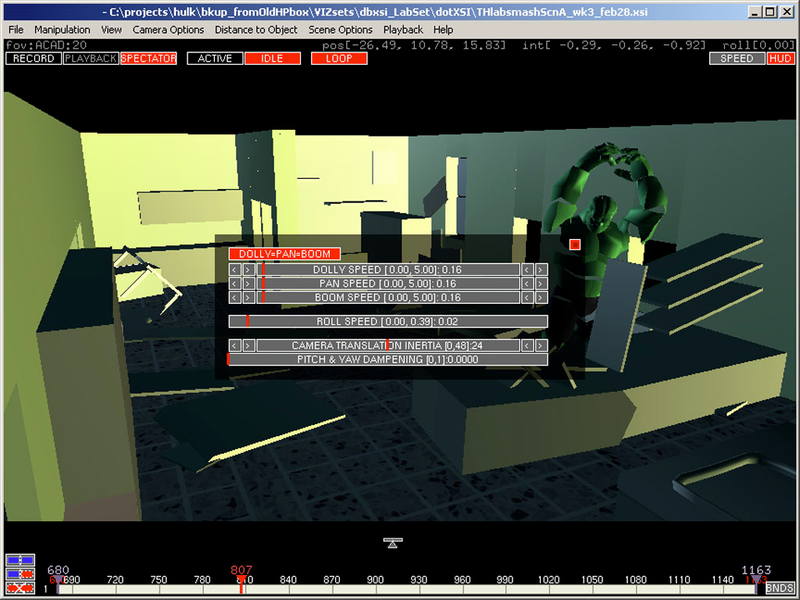Click the Pan Speed slider bar
The width and height of the screenshot is (800, 600).
coord(388,283)
